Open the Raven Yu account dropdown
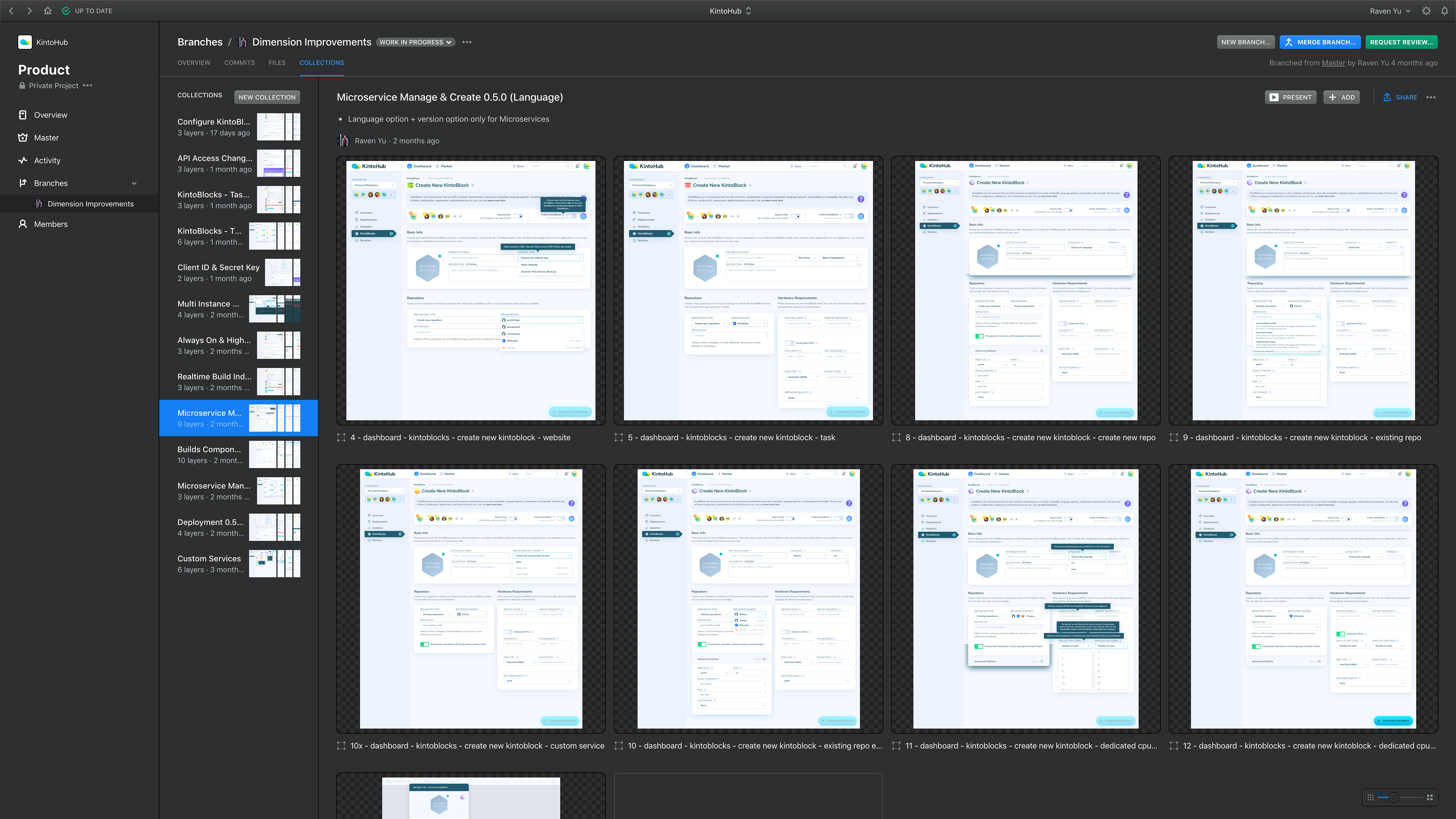 click(1390, 11)
